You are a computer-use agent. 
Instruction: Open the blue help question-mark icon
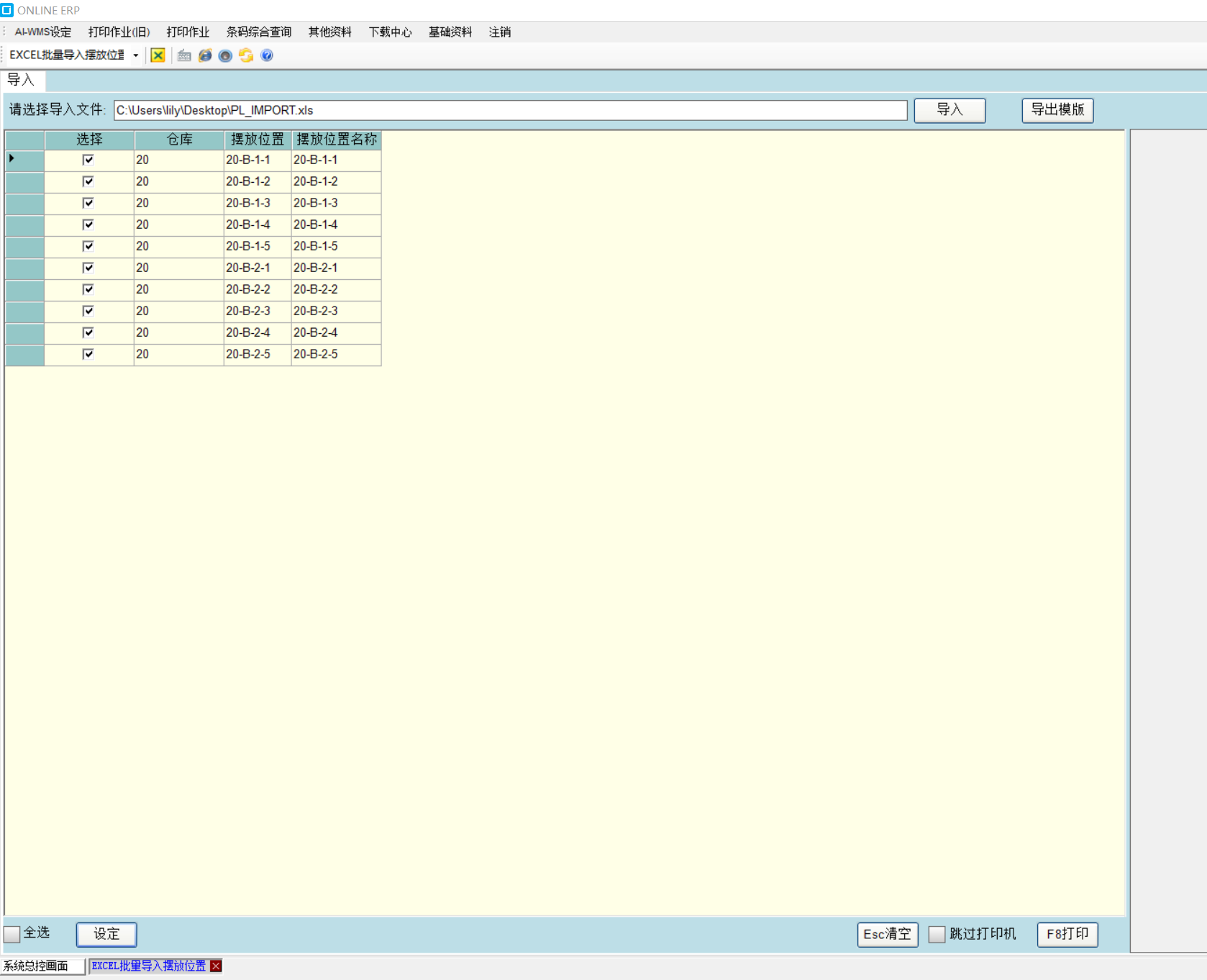[267, 55]
